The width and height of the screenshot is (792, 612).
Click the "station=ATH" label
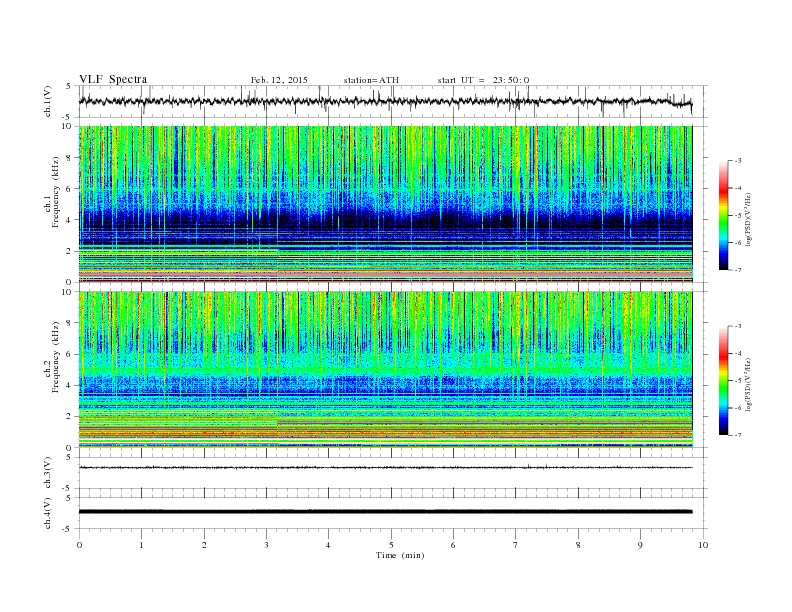pos(371,80)
